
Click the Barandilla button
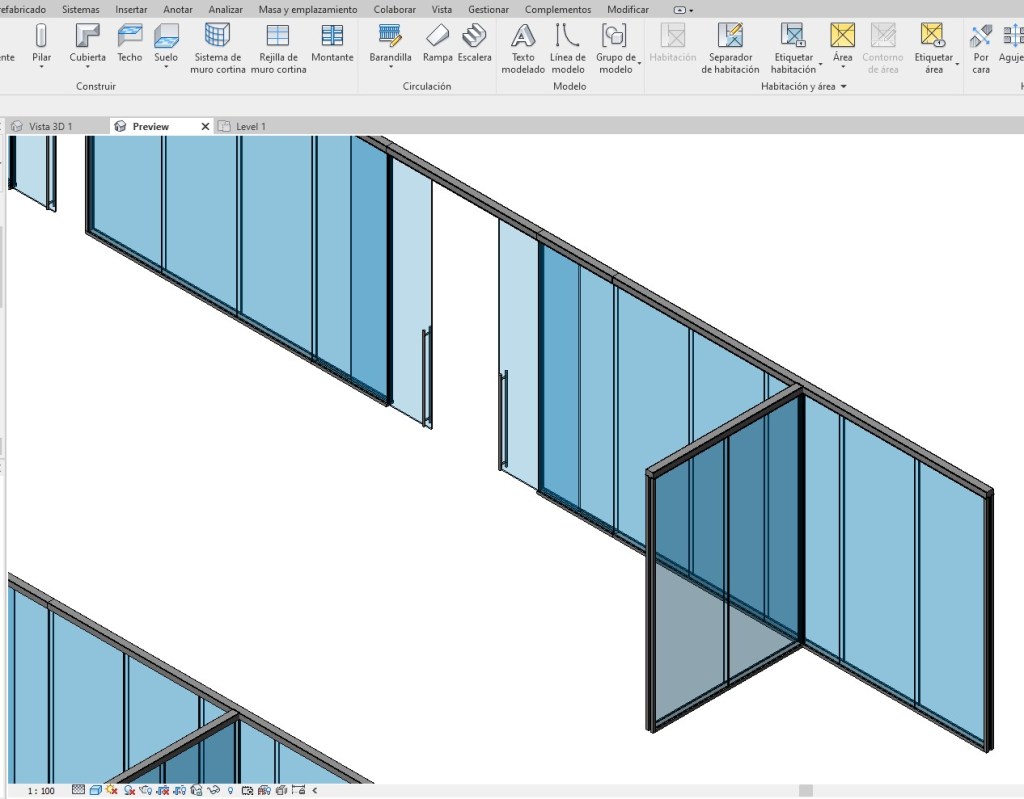coord(389,44)
